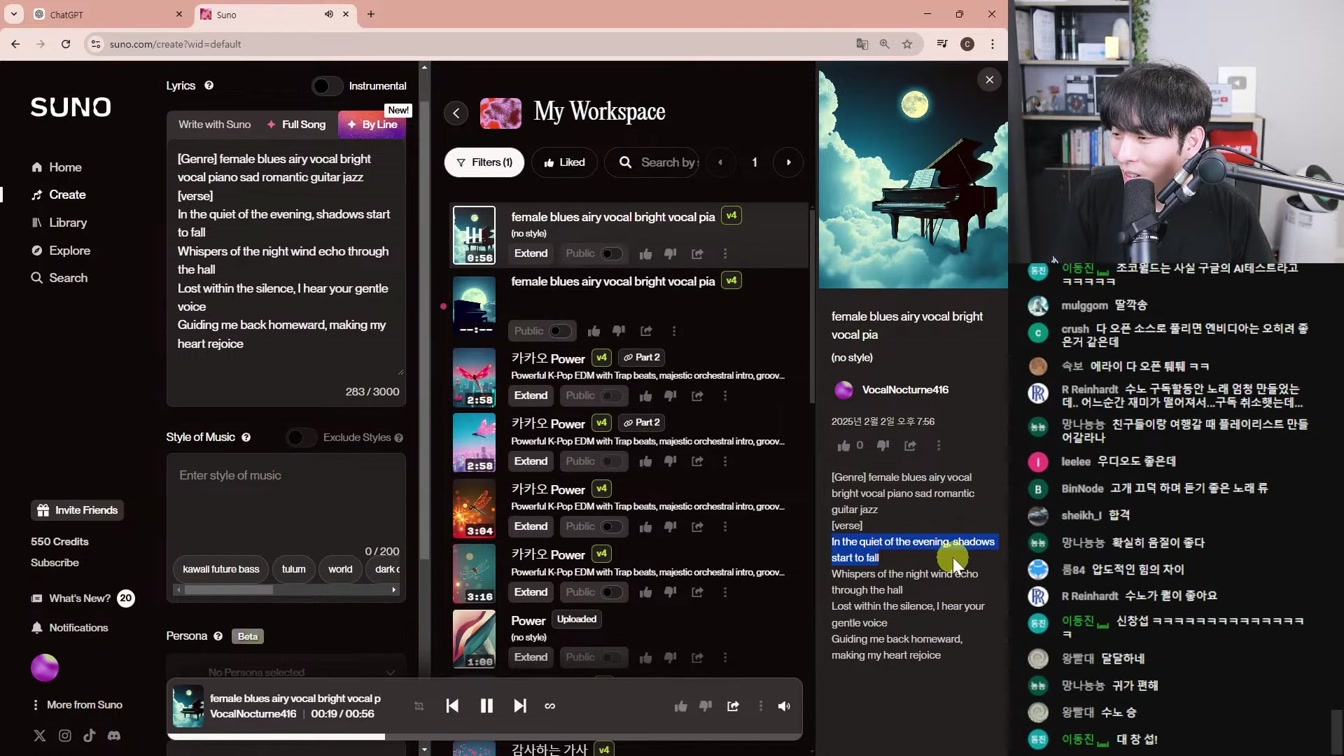Toggle Public on the uploaded Power song
This screenshot has height=756, width=1344.
pyautogui.click(x=611, y=658)
